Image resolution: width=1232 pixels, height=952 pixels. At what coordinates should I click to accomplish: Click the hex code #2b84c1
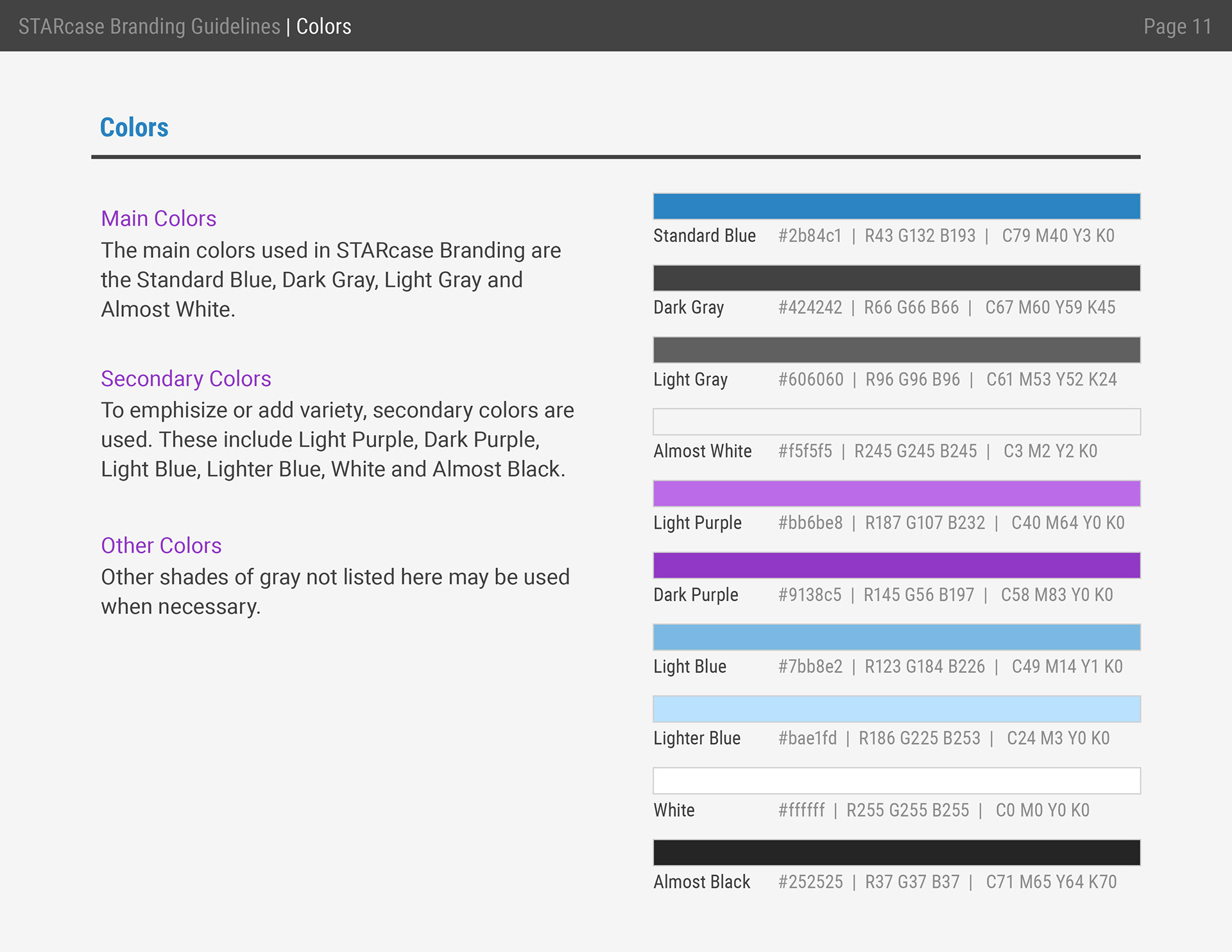[810, 236]
